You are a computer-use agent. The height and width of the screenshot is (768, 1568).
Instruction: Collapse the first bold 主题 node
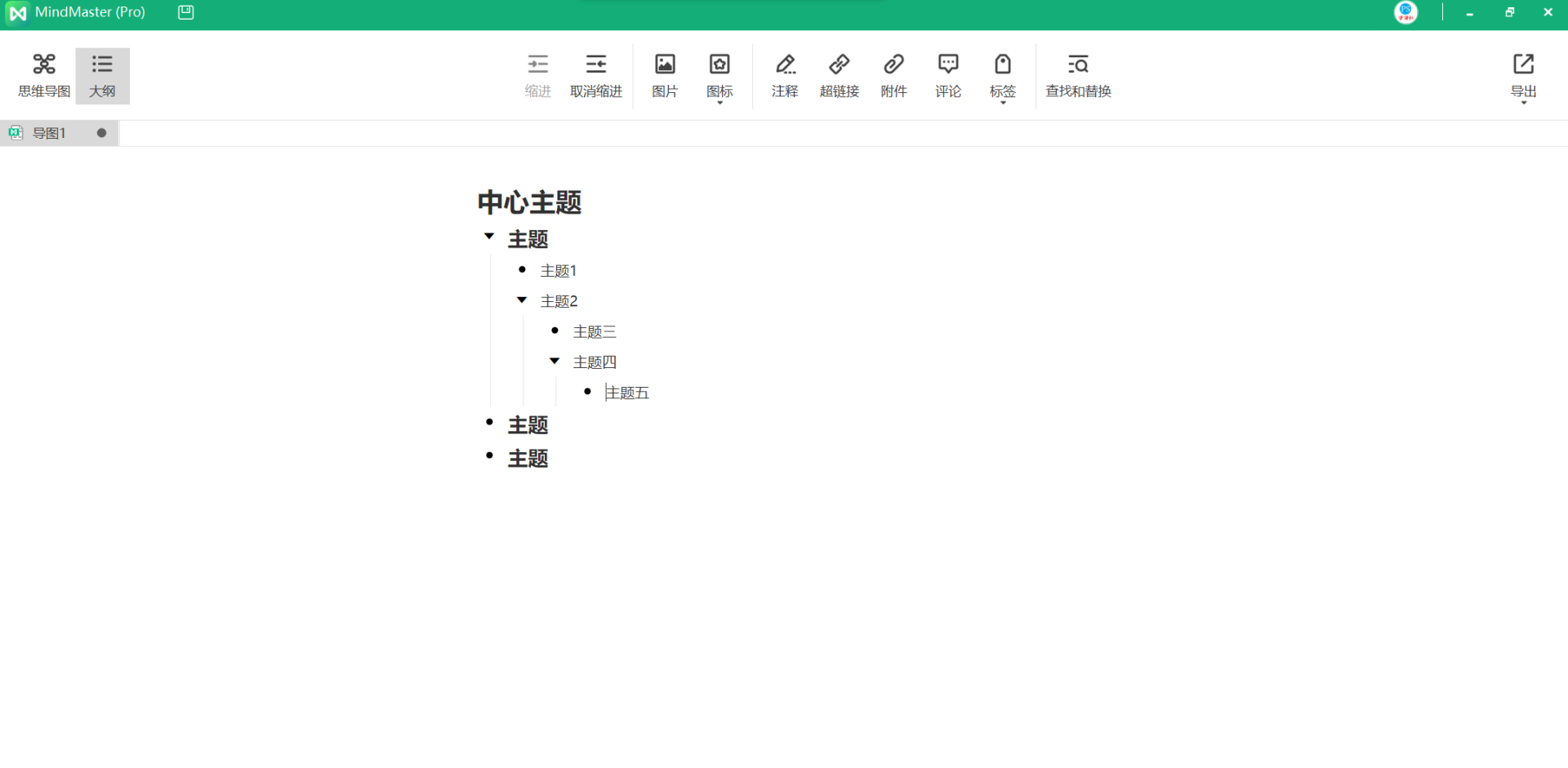coord(489,237)
